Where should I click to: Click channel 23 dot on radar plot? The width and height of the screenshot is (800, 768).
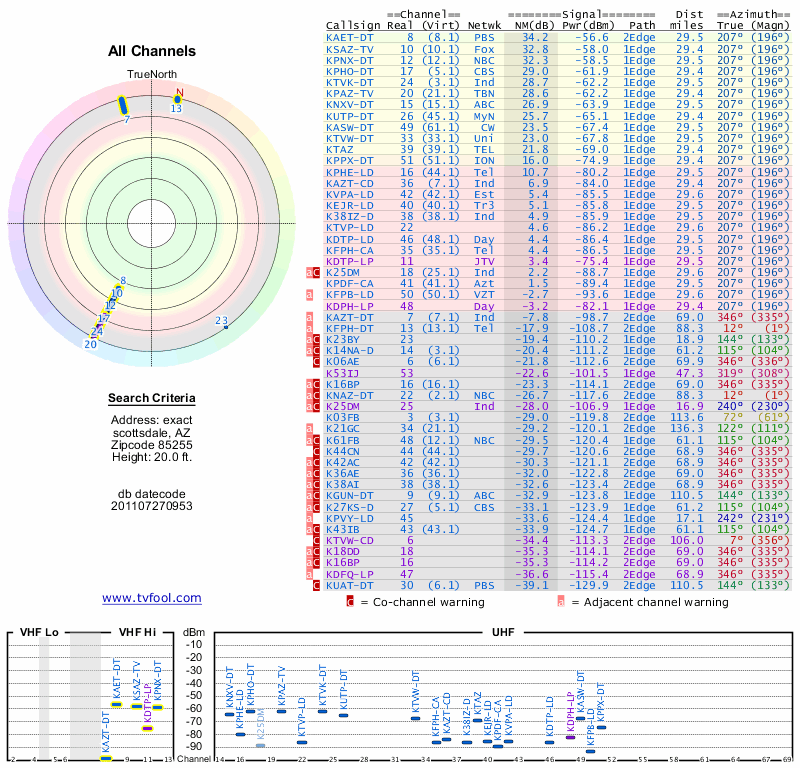[226, 327]
